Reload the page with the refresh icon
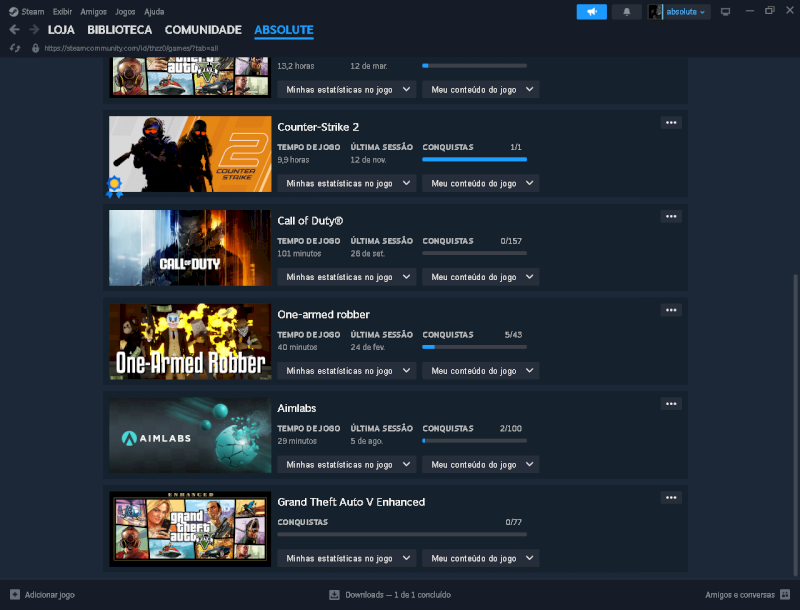 point(15,48)
